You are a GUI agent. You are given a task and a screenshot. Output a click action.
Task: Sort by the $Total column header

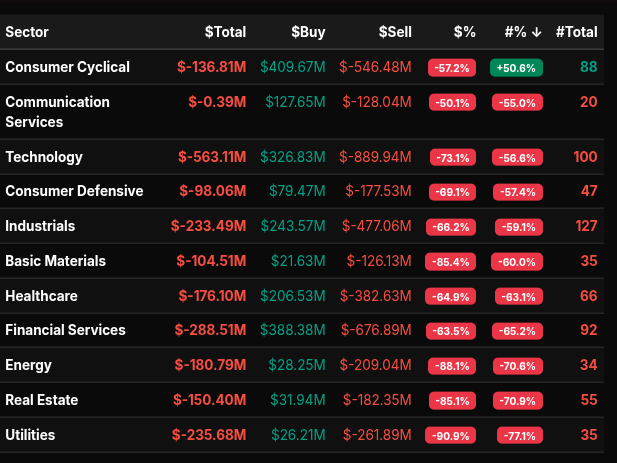pyautogui.click(x=225, y=32)
